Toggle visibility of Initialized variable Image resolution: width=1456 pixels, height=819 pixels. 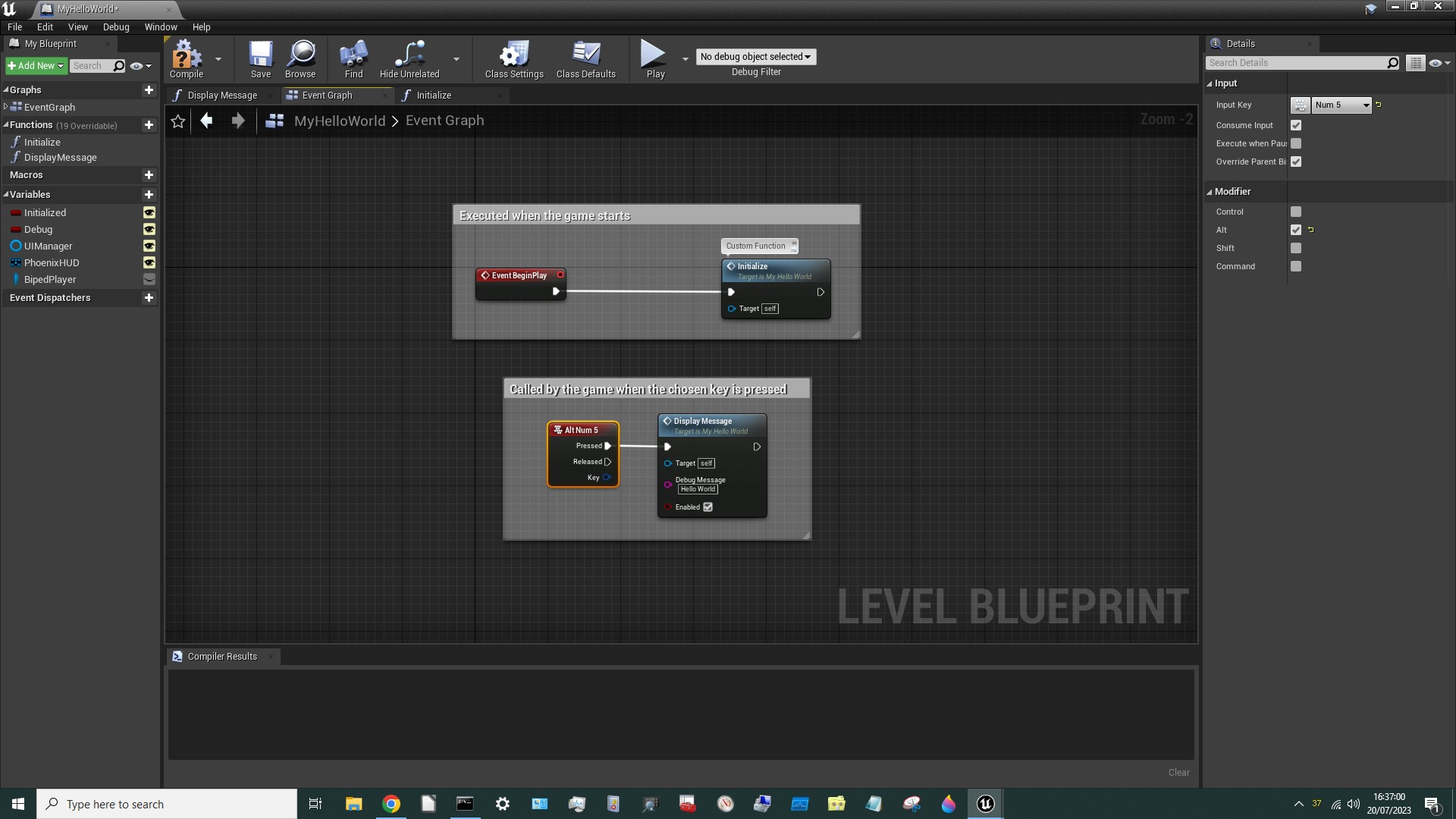149,213
